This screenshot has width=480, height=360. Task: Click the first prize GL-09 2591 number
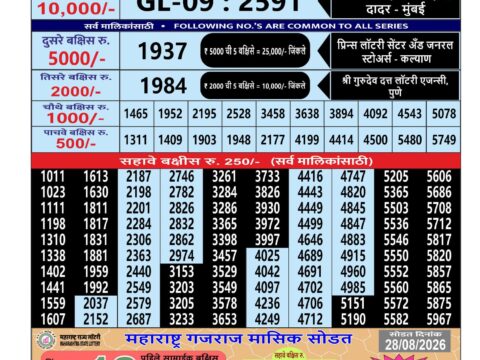click(x=218, y=6)
